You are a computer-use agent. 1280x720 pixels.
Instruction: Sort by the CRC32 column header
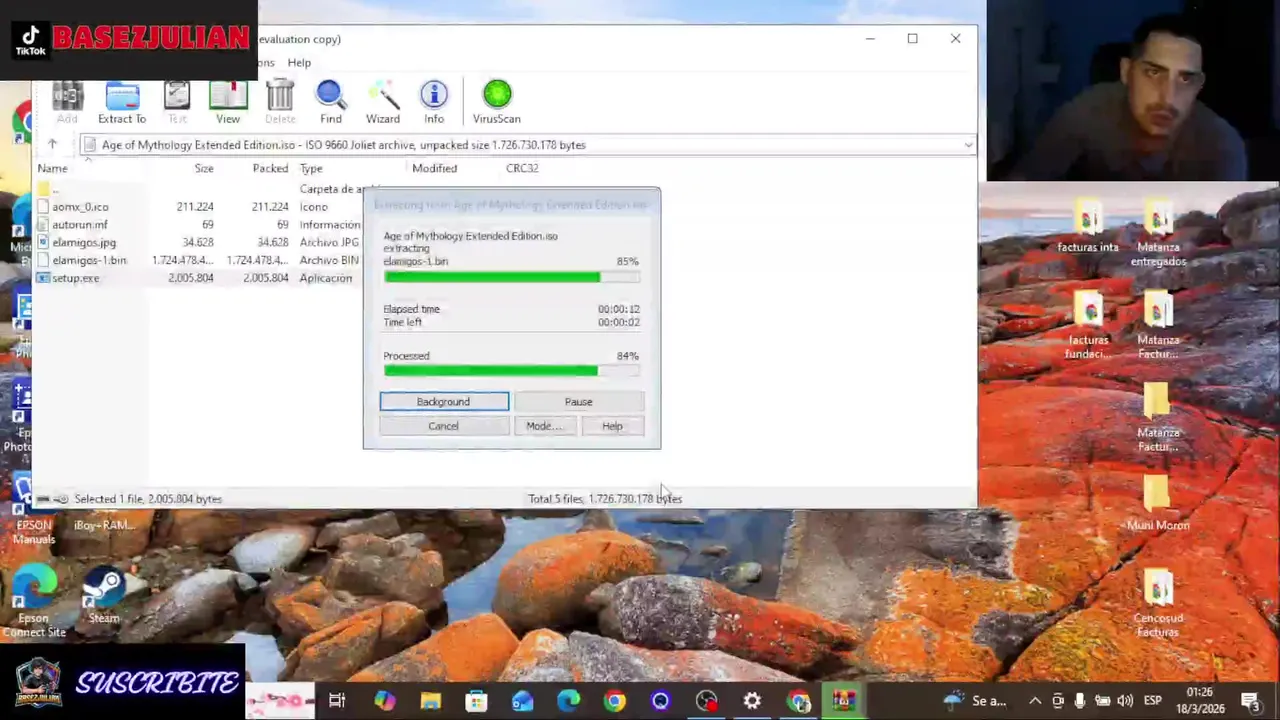click(x=522, y=168)
